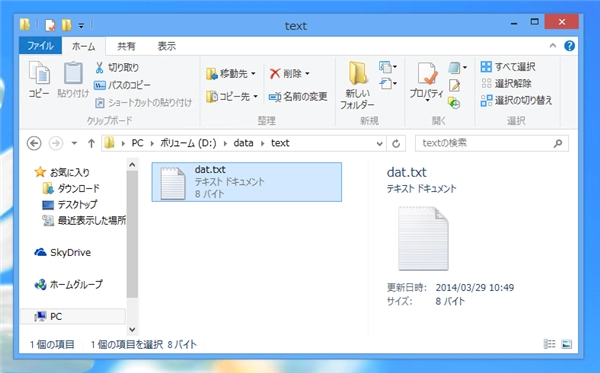600x373 pixels.
Task: Expand the Properties (プロパティ) dropdown arrow
Action: pos(427,101)
